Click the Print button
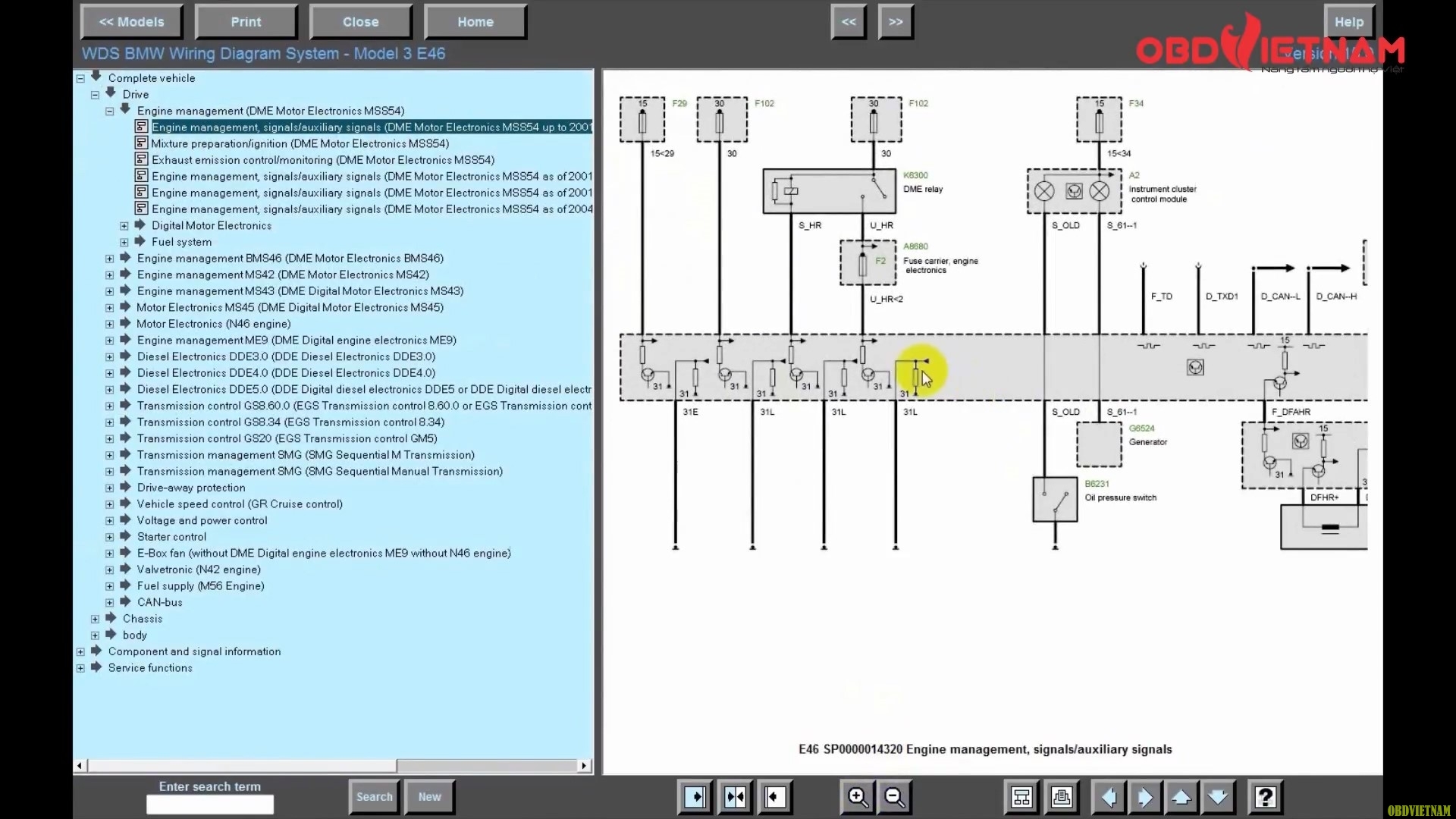The height and width of the screenshot is (819, 1456). point(246,22)
